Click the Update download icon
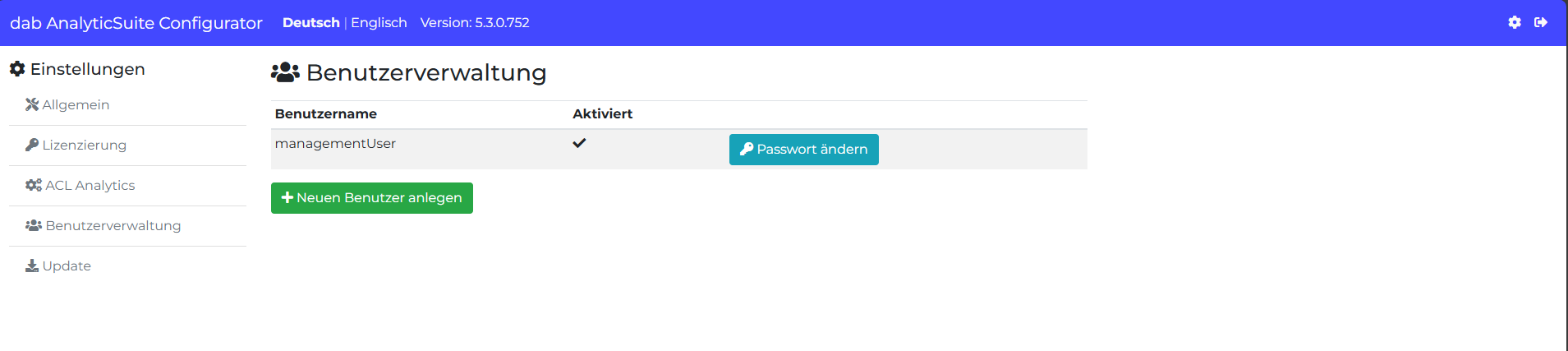This screenshot has width=1568, height=351. tap(32, 266)
